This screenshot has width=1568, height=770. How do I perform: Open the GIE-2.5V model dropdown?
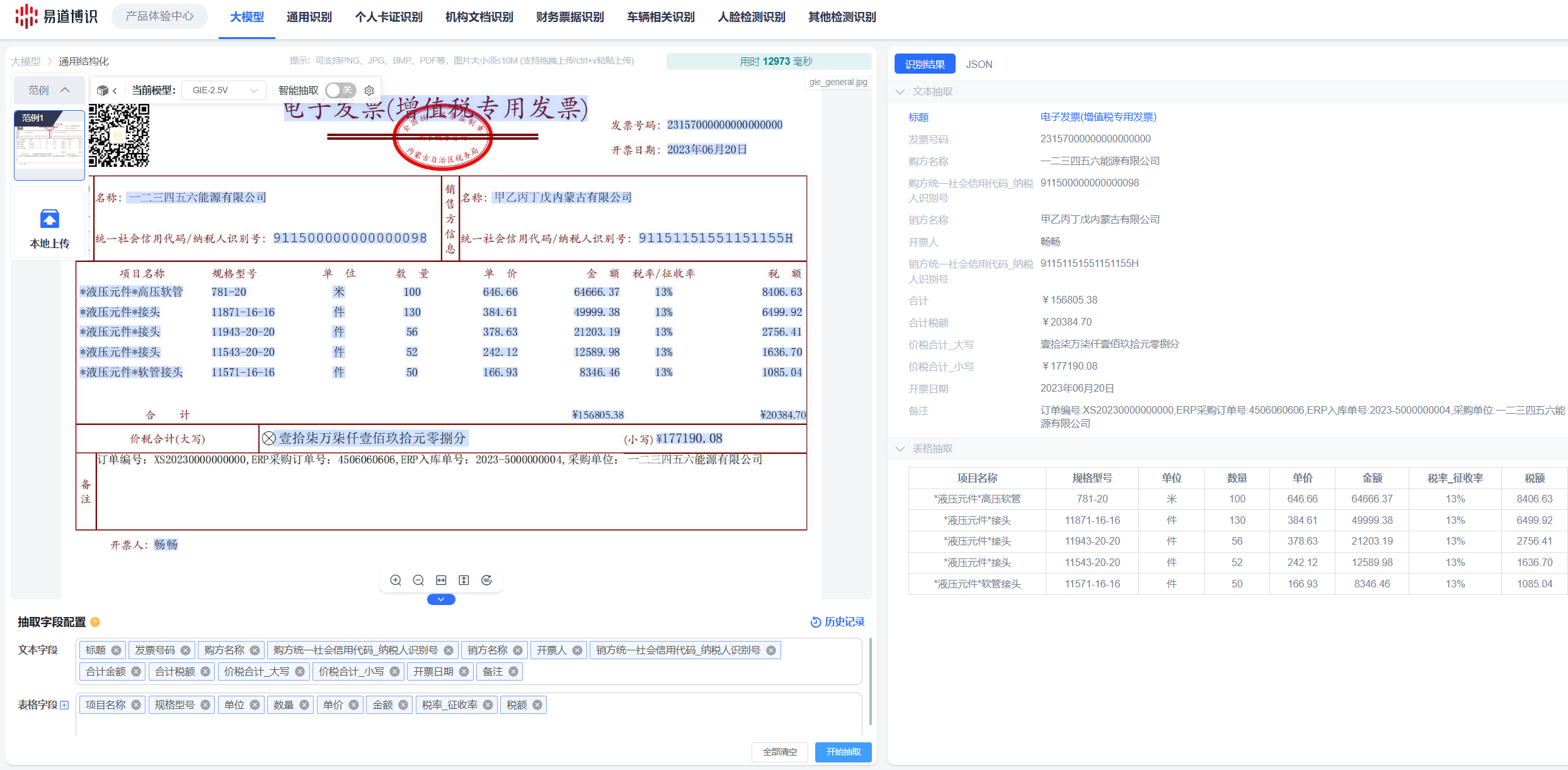[224, 91]
